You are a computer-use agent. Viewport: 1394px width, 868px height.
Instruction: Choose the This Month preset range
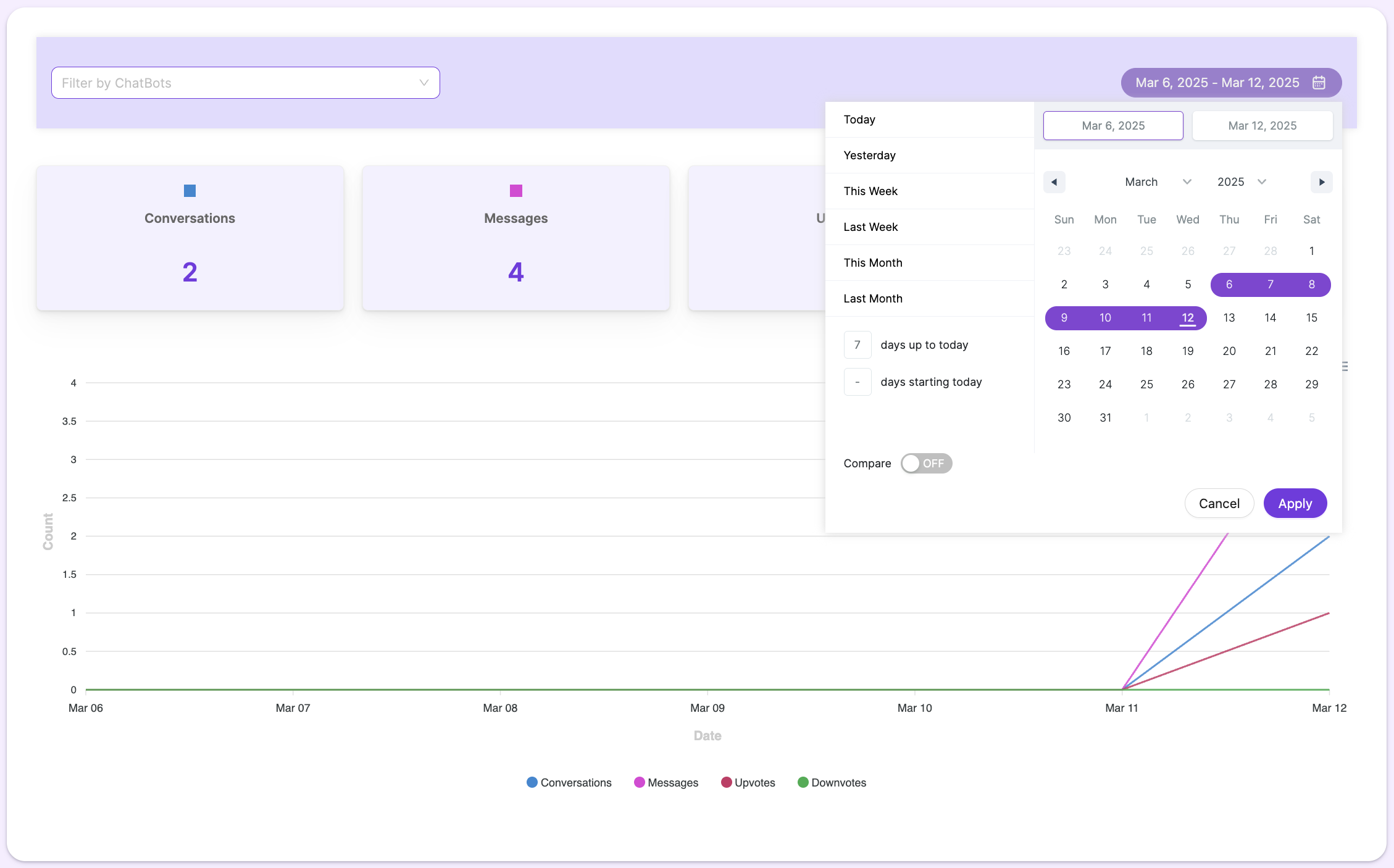click(x=872, y=263)
